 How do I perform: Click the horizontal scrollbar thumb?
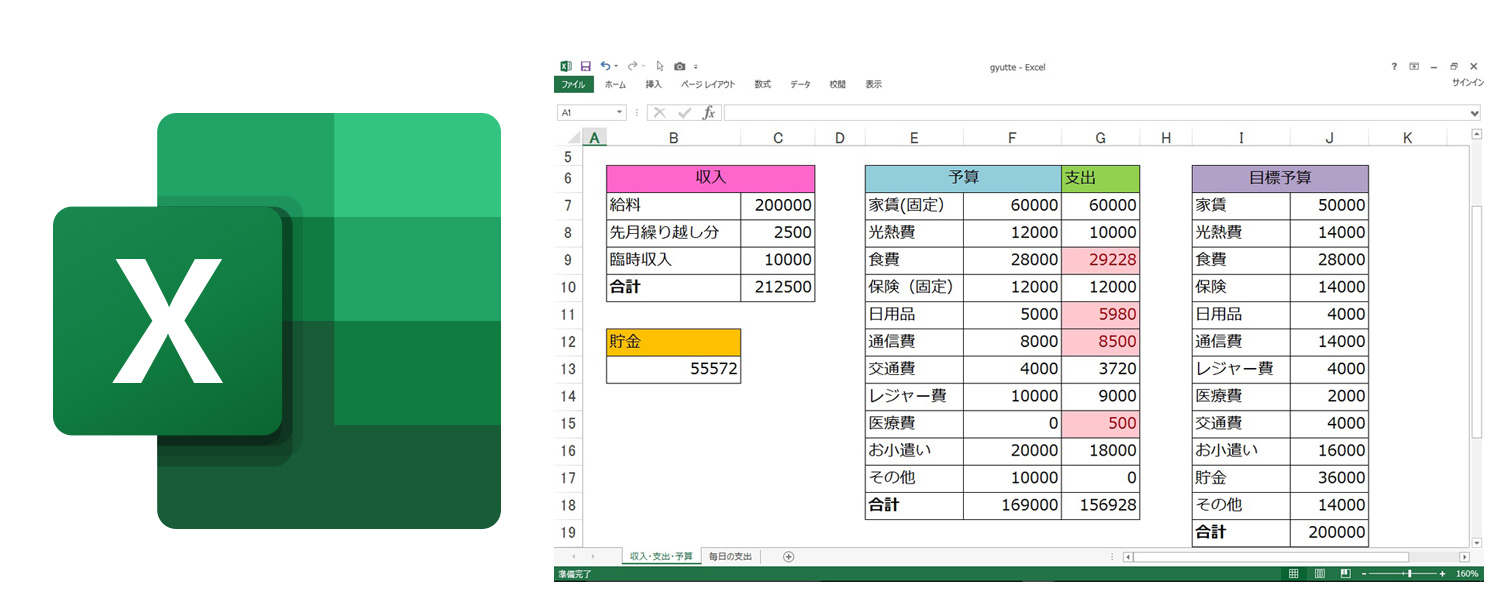coord(1271,557)
